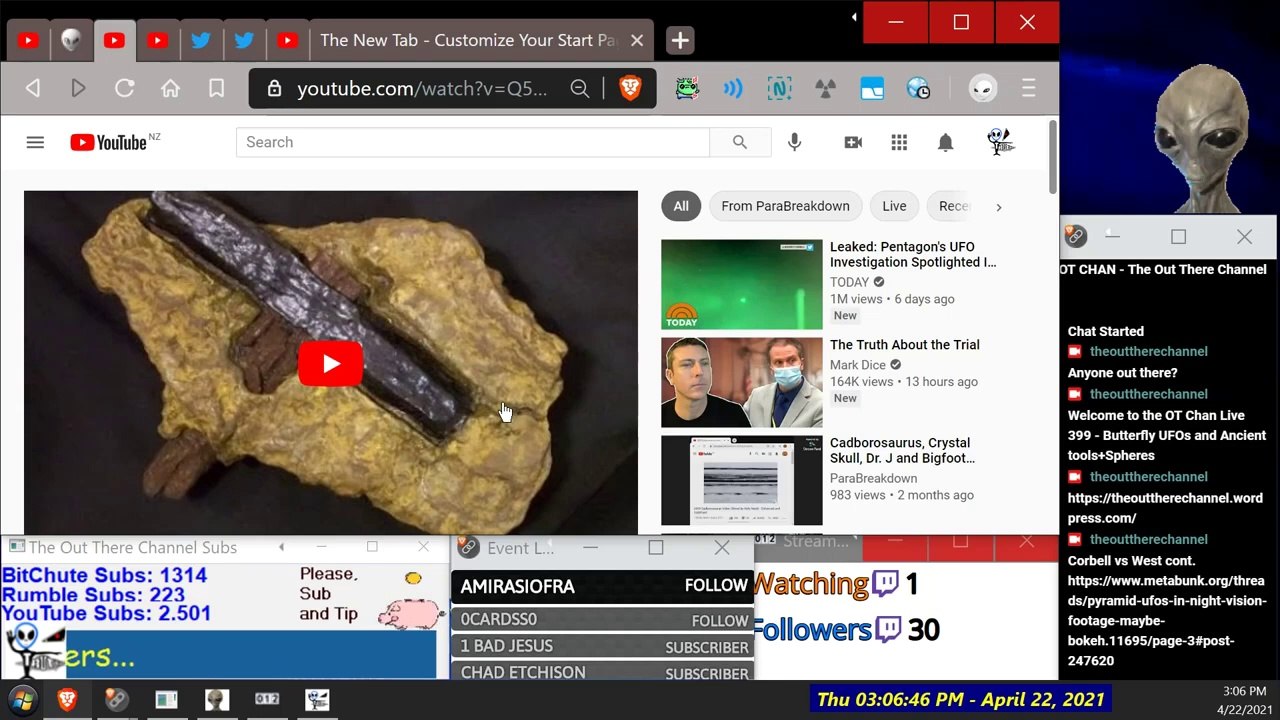1280x720 pixels.
Task: Switch to the first YouTube tab
Action: (x=28, y=41)
